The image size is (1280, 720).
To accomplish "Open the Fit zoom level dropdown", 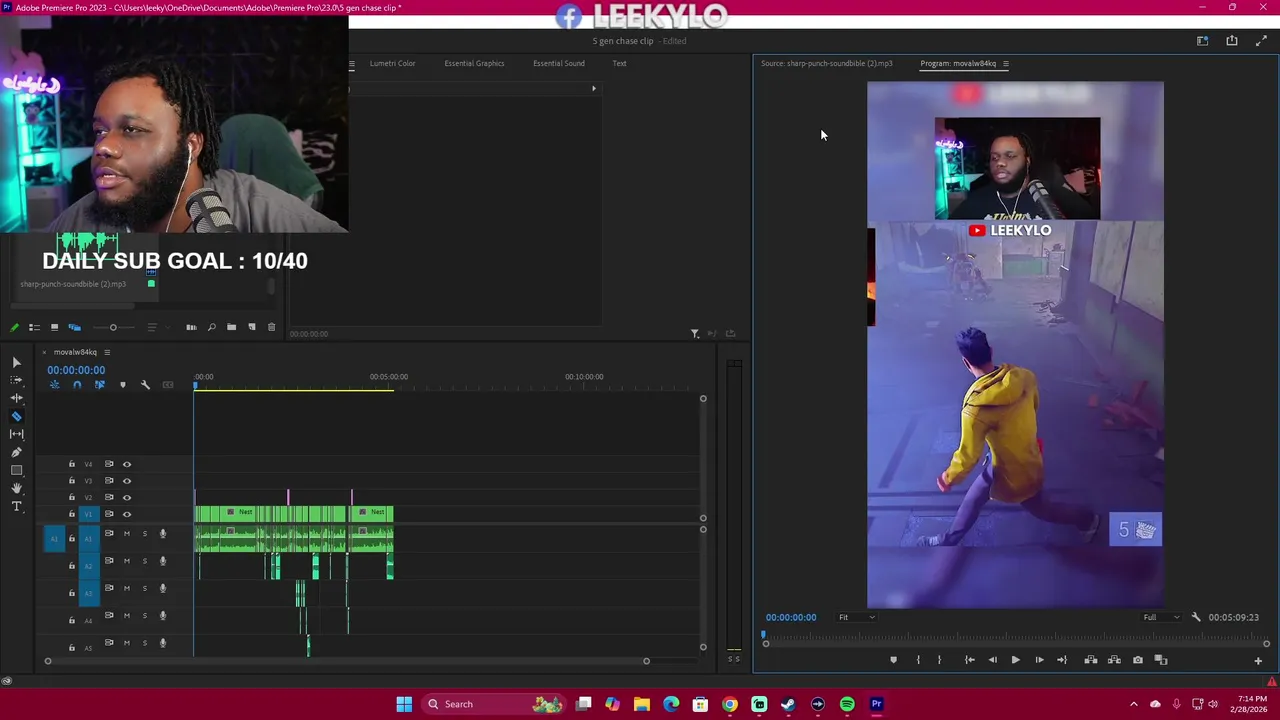I will pos(856,617).
